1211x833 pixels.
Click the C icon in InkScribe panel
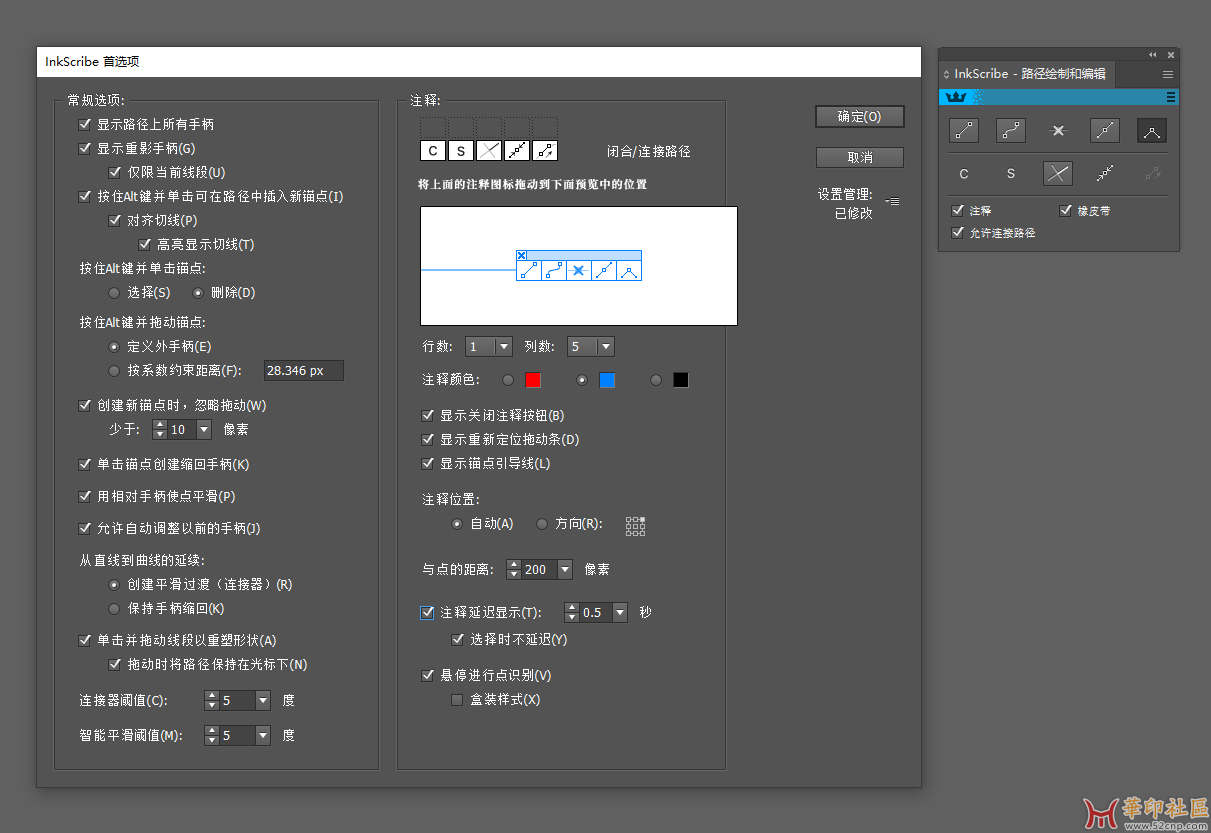click(x=964, y=174)
